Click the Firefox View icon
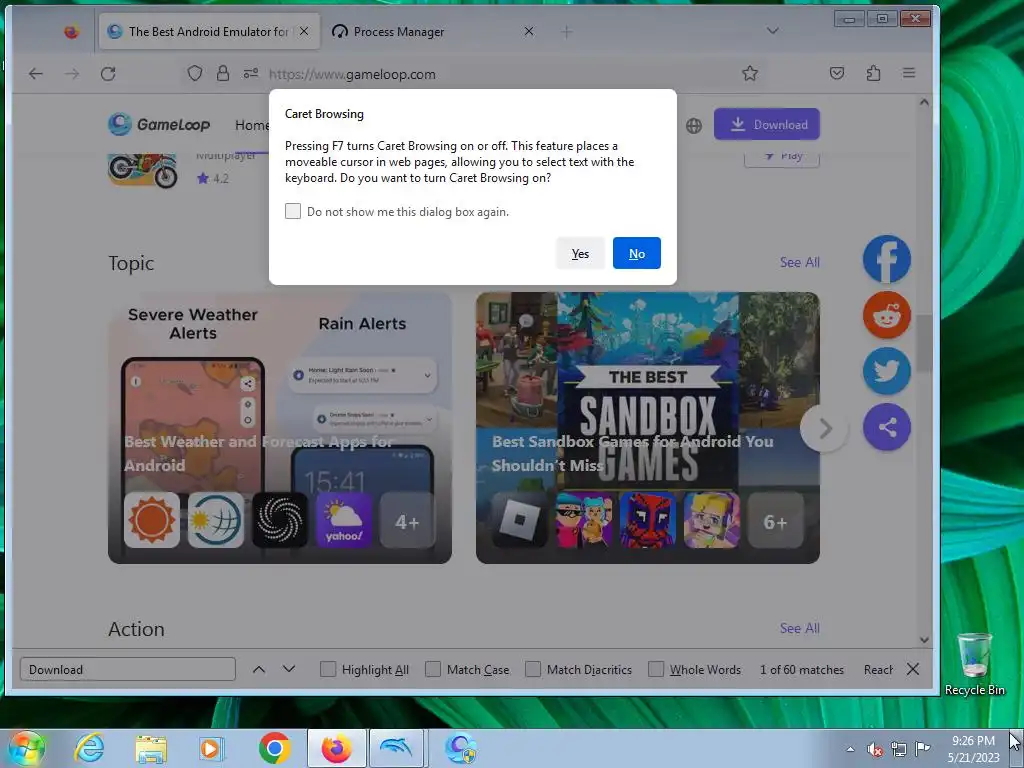The height and width of the screenshot is (768, 1024). pos(71,31)
